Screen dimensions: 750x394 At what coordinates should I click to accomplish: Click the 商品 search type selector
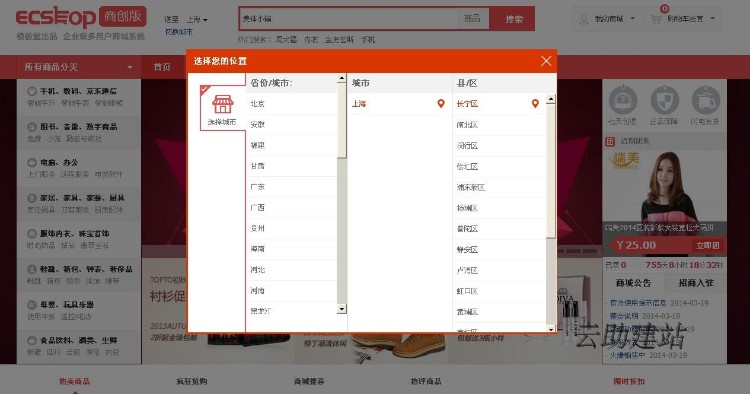click(472, 19)
